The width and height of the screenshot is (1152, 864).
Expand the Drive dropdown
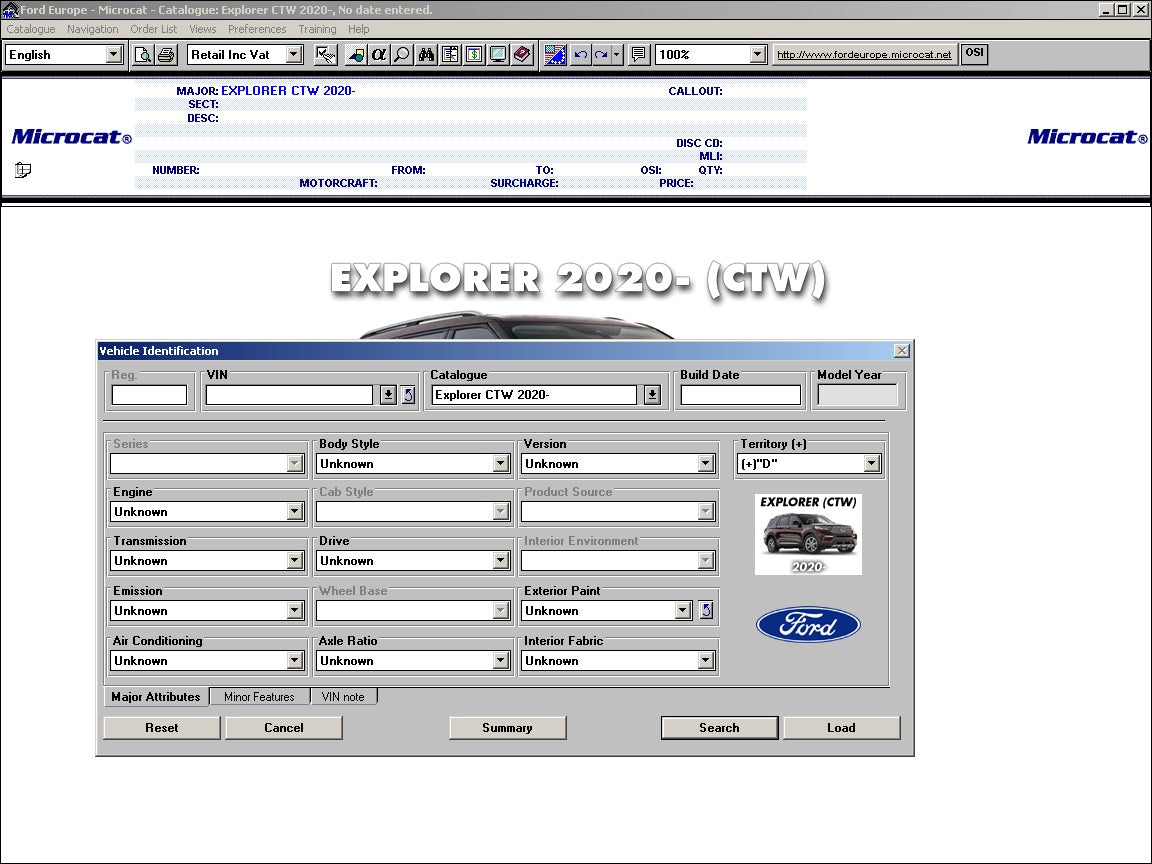point(500,561)
